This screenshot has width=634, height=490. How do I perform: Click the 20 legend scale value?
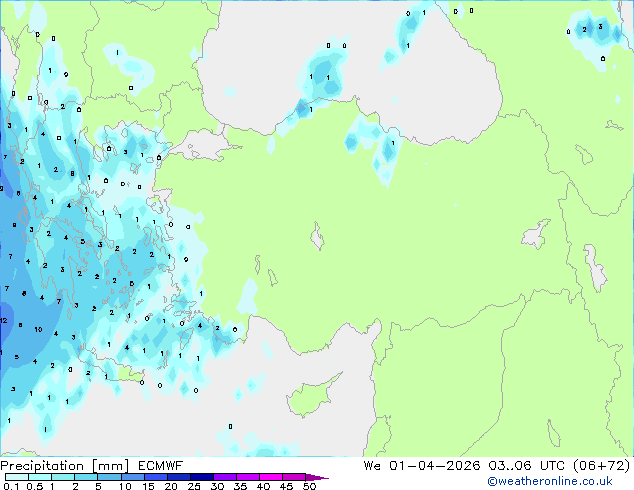click(x=171, y=486)
